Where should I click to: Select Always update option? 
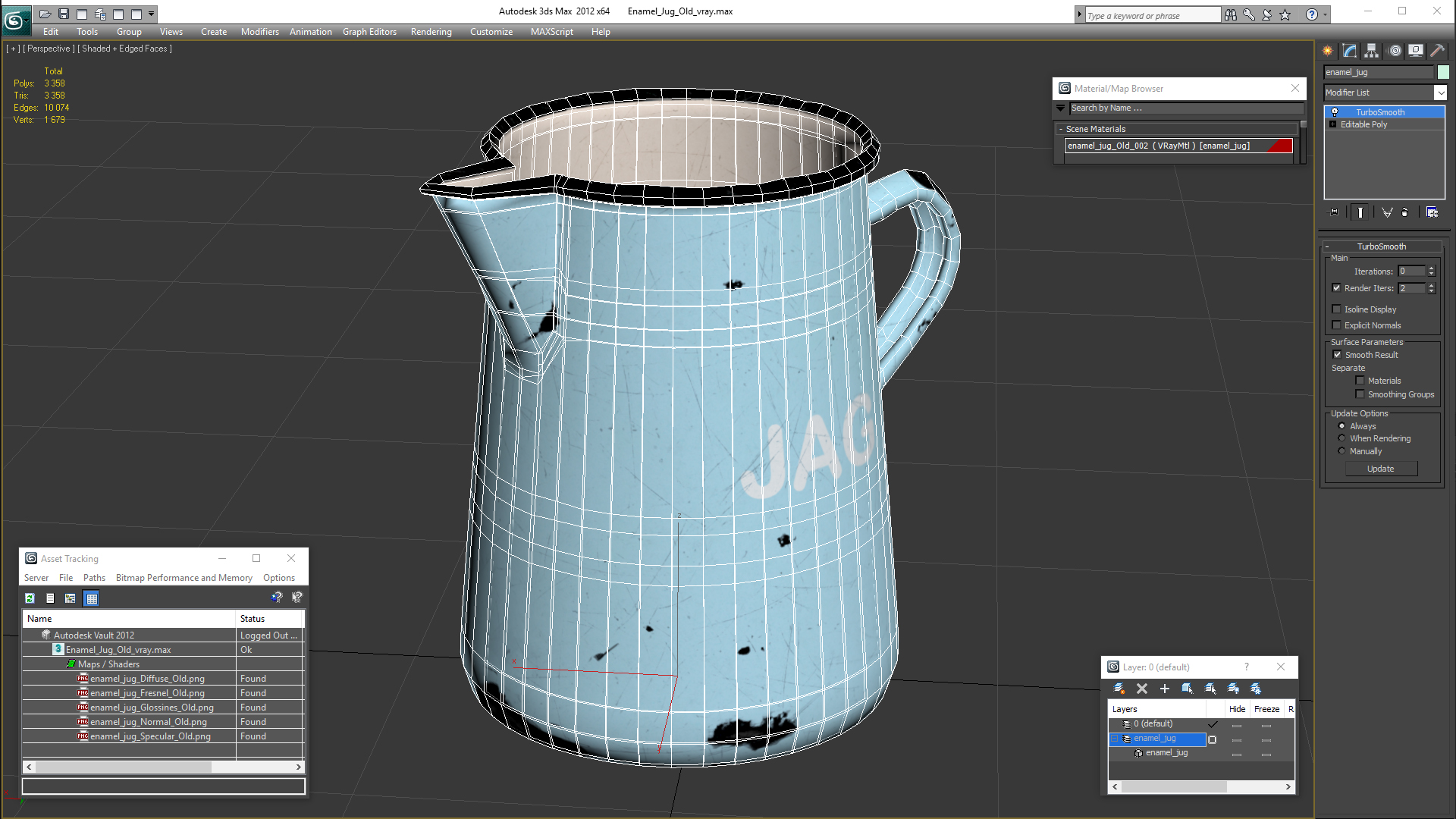[1342, 426]
